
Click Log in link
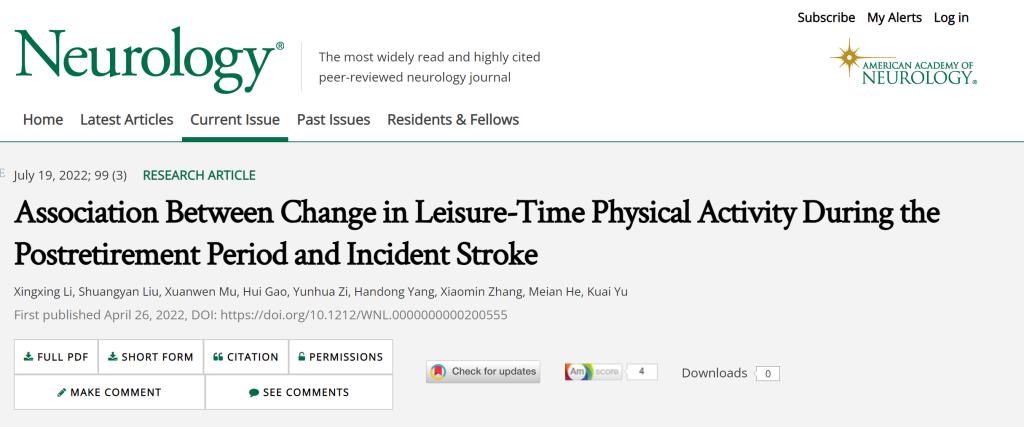click(x=951, y=17)
